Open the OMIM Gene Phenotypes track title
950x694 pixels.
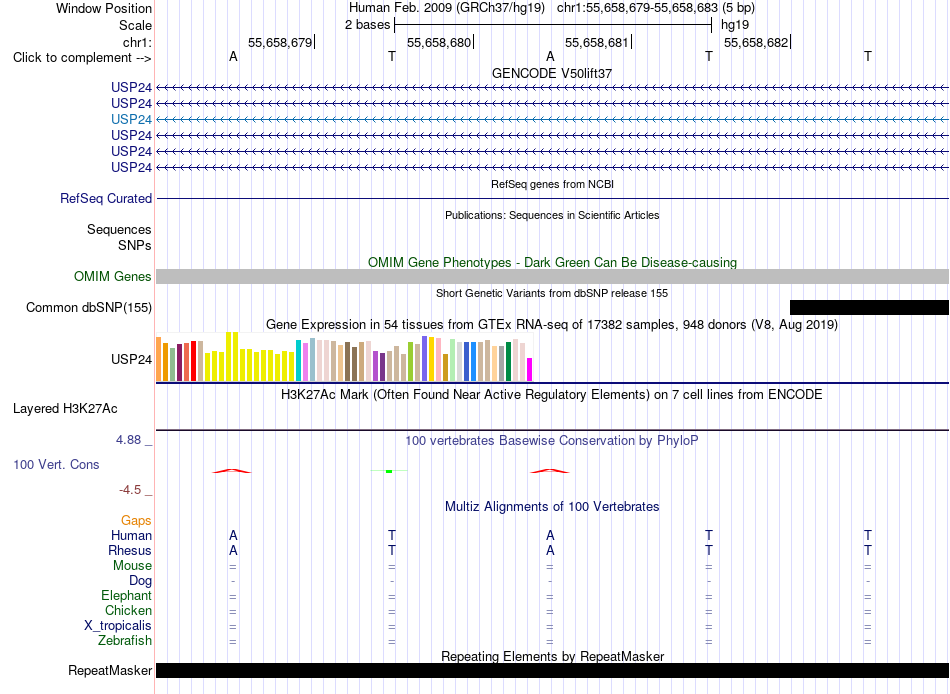(x=552, y=262)
